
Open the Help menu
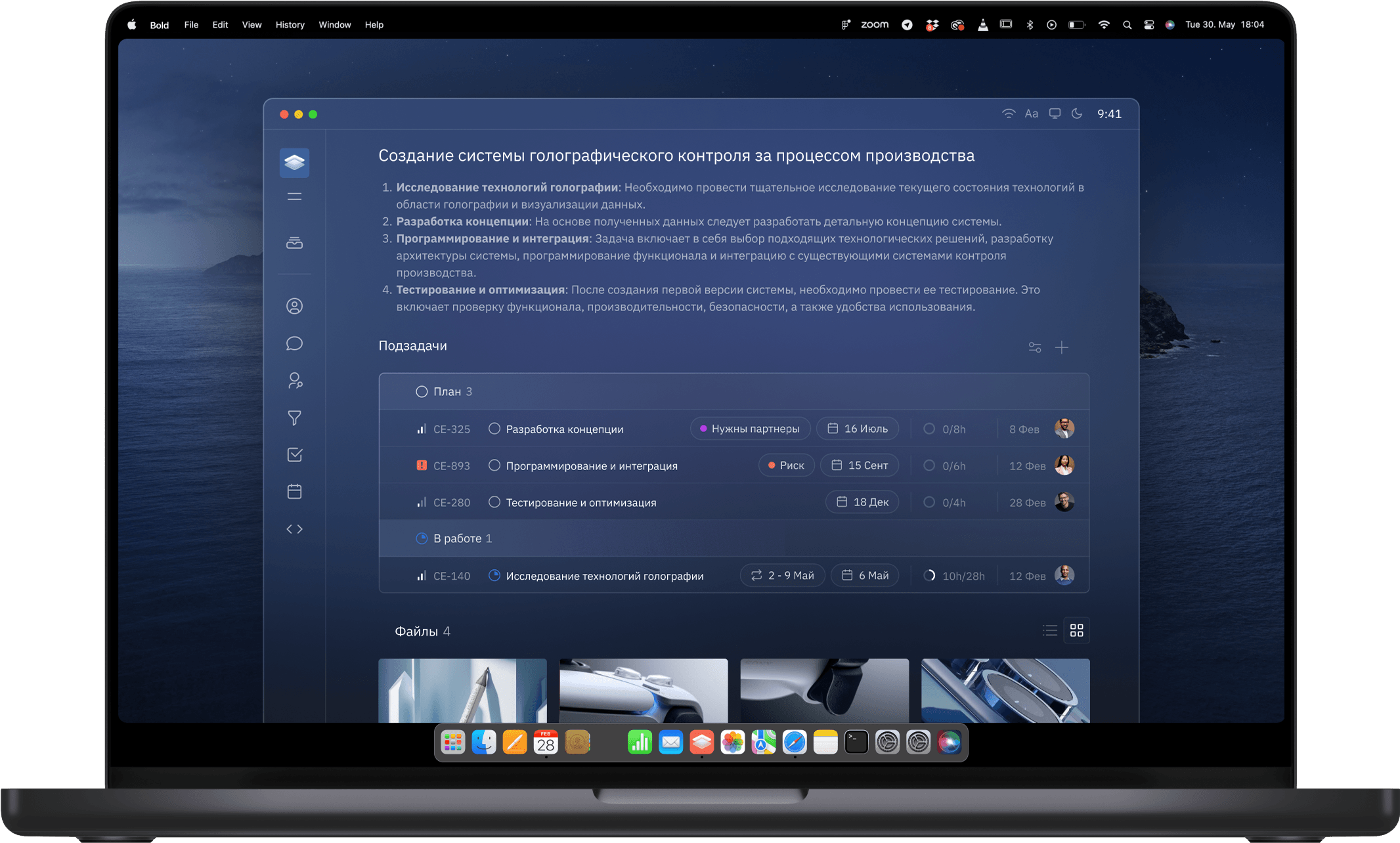coord(374,25)
